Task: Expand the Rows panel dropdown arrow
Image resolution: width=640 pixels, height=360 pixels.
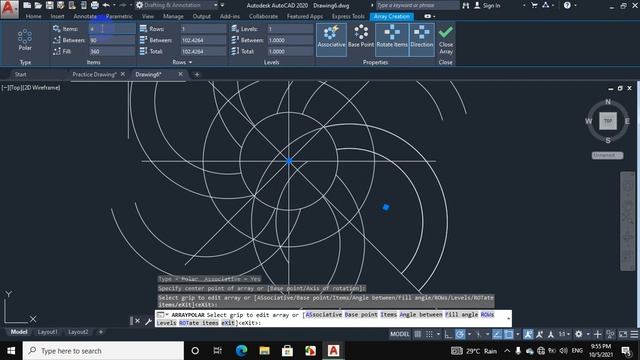Action: pyautogui.click(x=191, y=62)
